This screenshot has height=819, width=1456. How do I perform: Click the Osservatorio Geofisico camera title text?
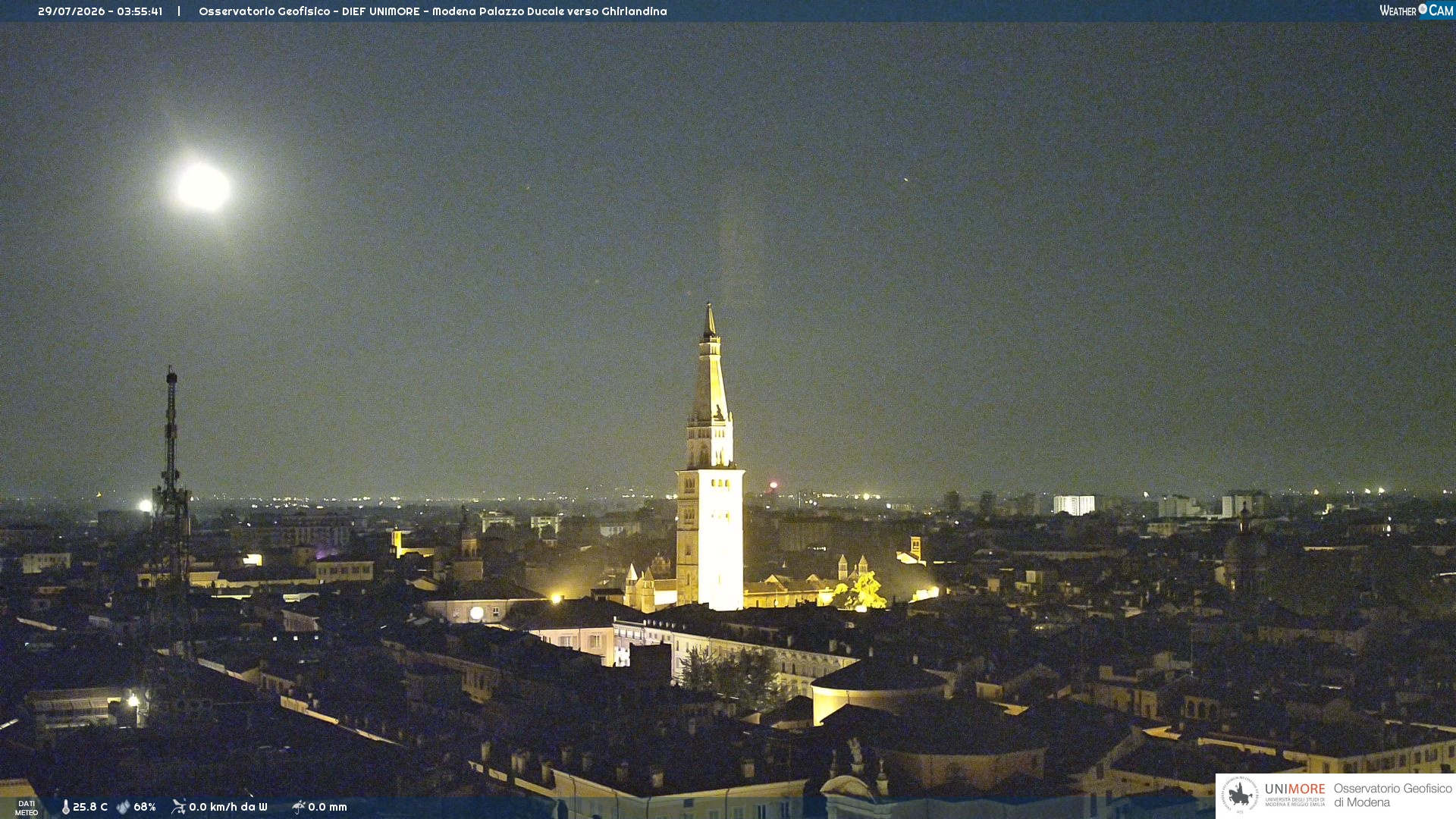point(433,11)
